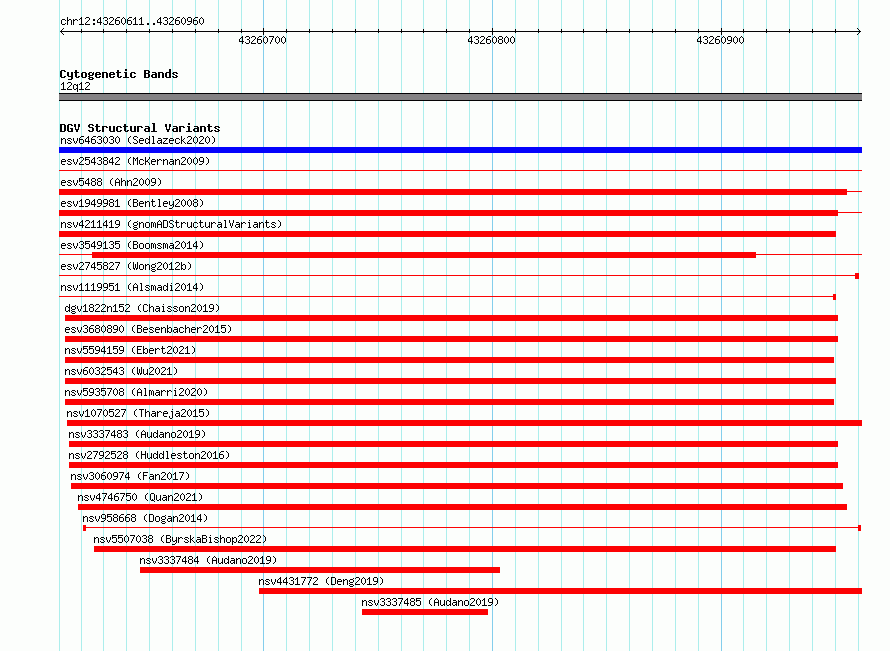
Task: Click the nsv6463030 (Sedlazeck2020) label
Action: point(138,140)
